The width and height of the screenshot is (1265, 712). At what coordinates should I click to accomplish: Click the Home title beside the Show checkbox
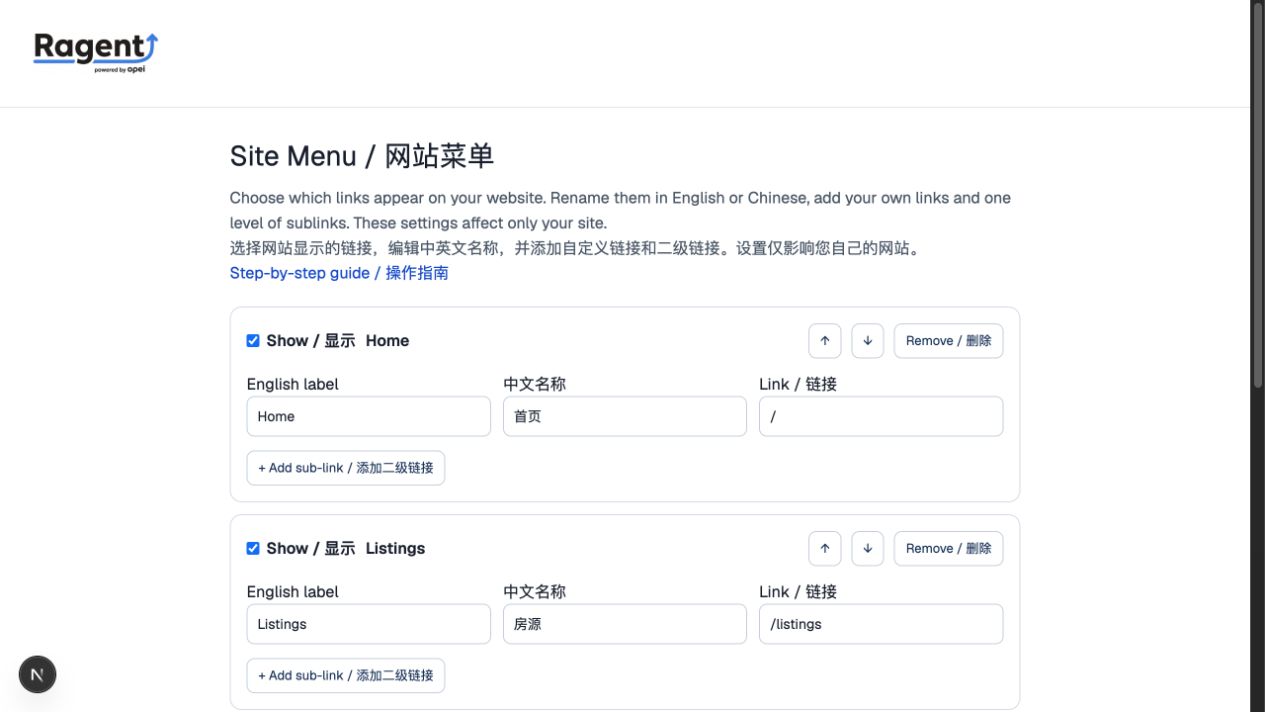point(387,341)
